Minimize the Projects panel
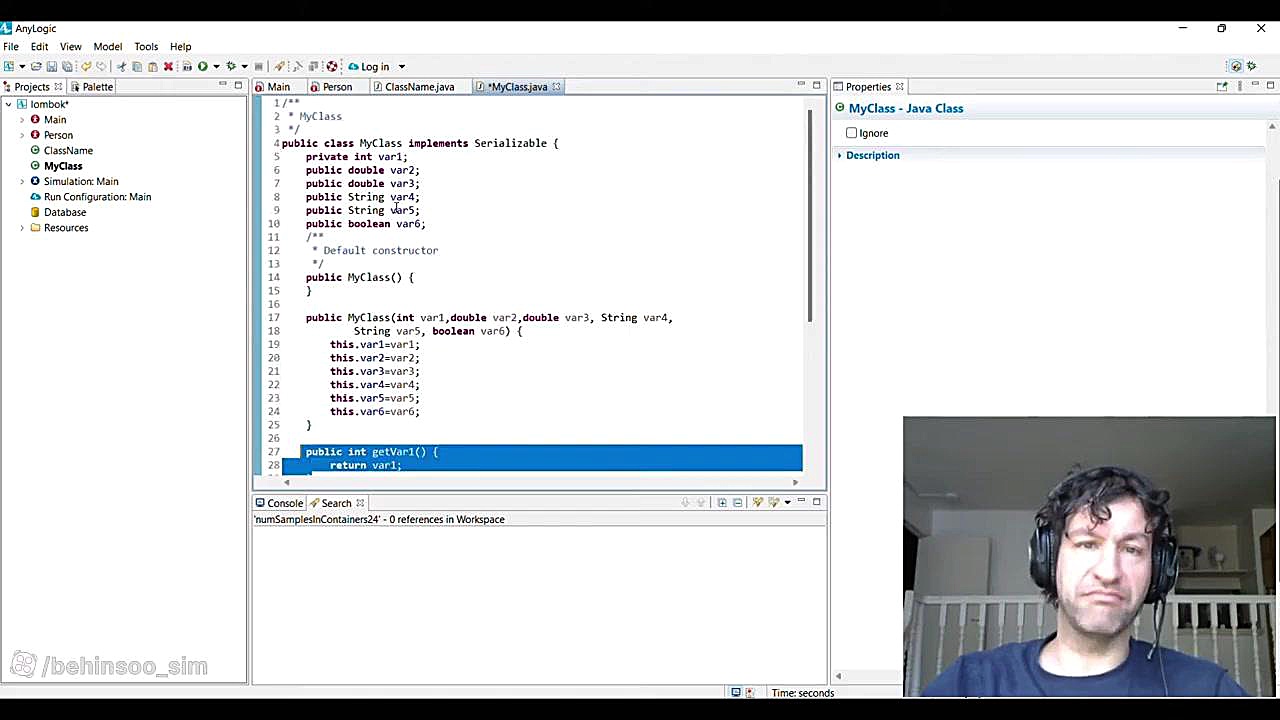 click(222, 86)
